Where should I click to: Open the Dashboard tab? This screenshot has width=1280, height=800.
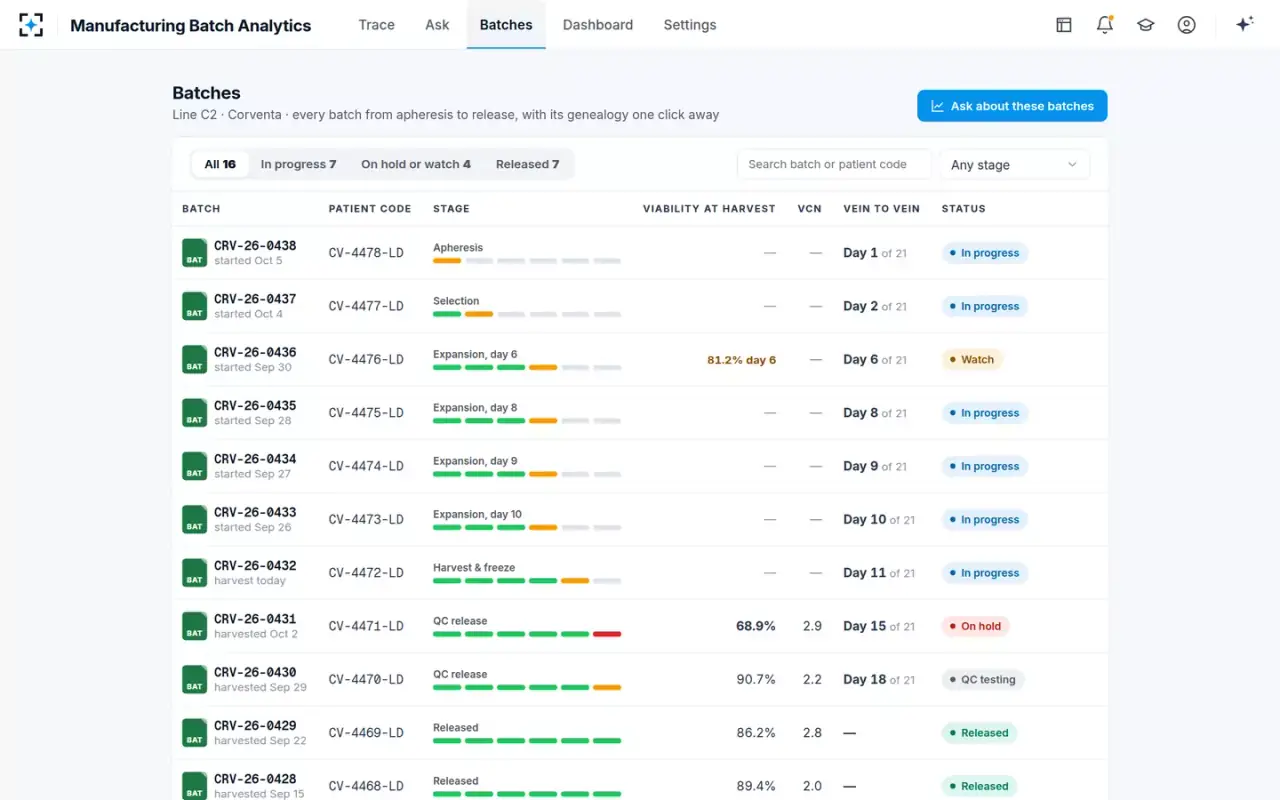pyautogui.click(x=598, y=25)
